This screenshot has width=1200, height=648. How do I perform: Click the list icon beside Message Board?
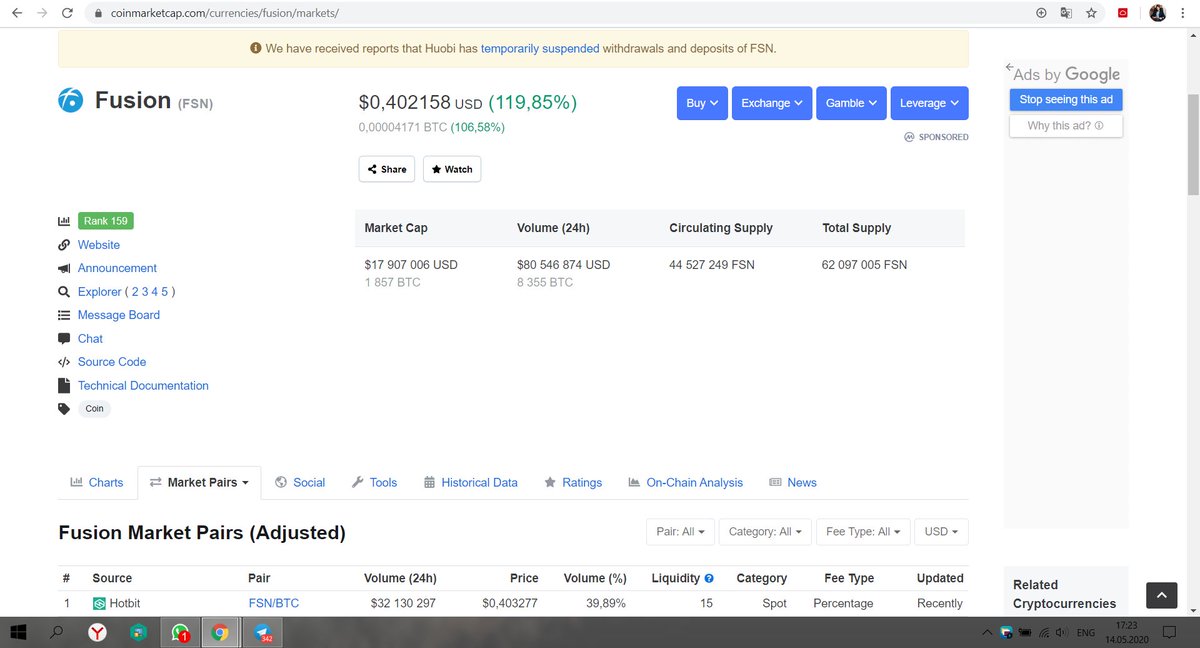(64, 315)
